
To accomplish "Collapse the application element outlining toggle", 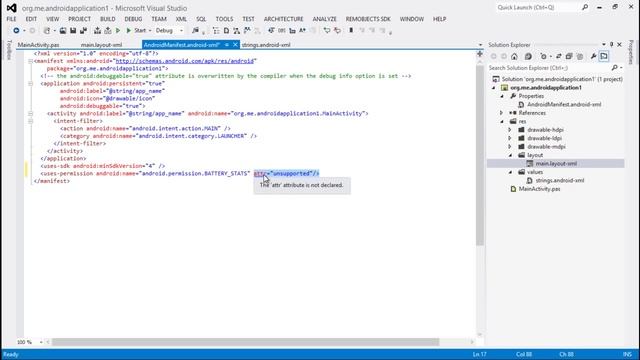I will [x=31, y=83].
